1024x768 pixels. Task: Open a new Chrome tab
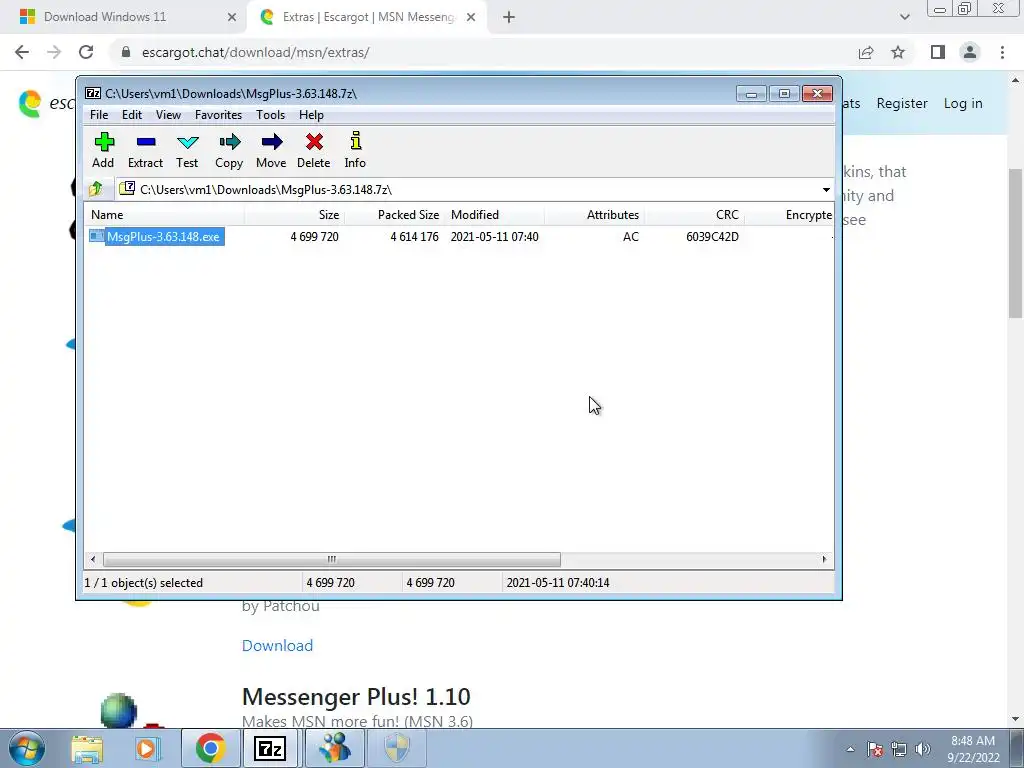509,17
